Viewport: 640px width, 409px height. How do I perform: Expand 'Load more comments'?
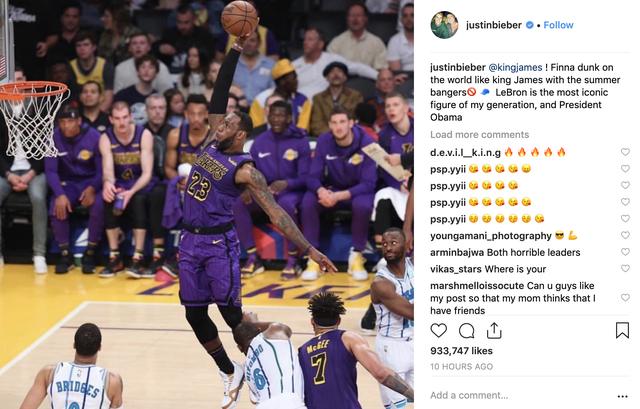coord(479,135)
